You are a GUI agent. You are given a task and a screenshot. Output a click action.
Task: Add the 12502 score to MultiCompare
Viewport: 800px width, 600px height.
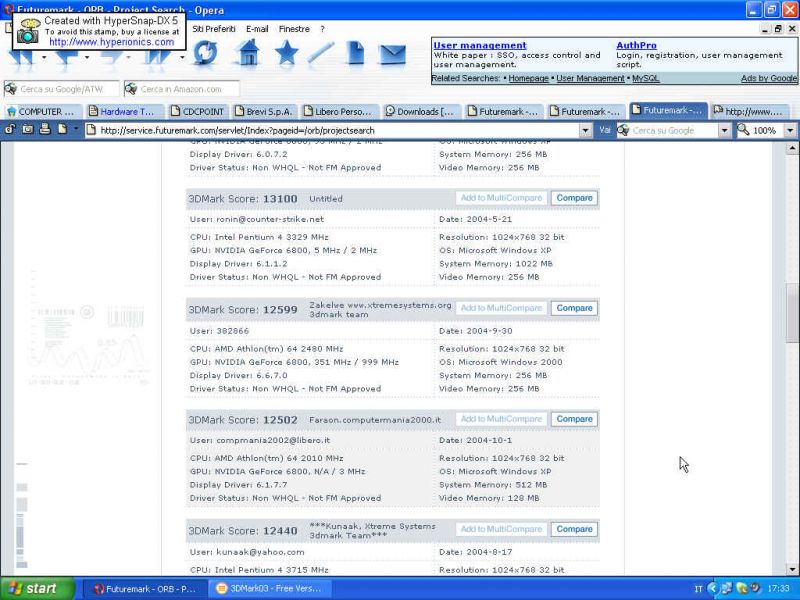click(x=502, y=419)
